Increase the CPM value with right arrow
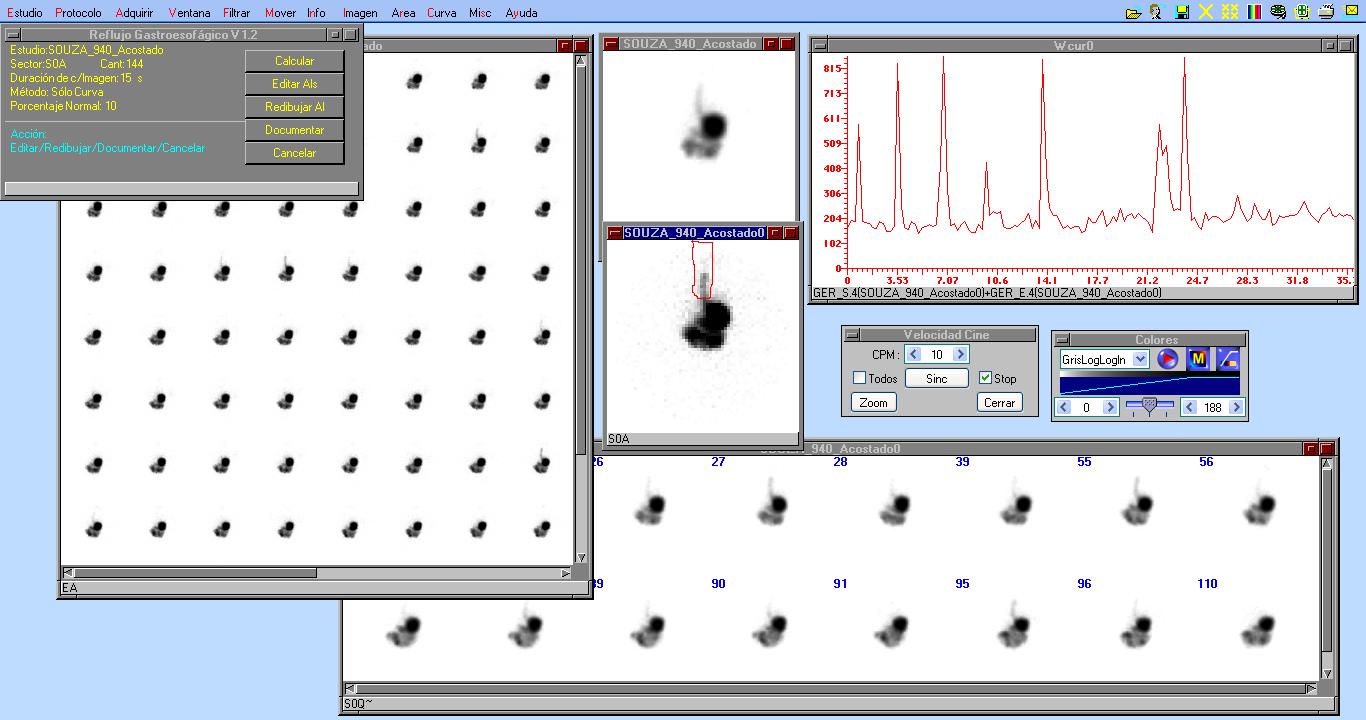This screenshot has height=720, width=1366. (x=960, y=355)
